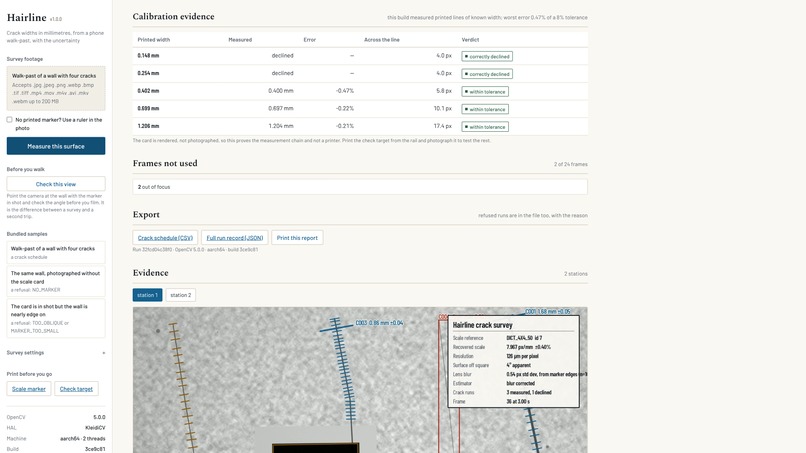806x453 pixels.
Task: Load sample Walk-past of a wall with four cracks
Action: point(56,252)
